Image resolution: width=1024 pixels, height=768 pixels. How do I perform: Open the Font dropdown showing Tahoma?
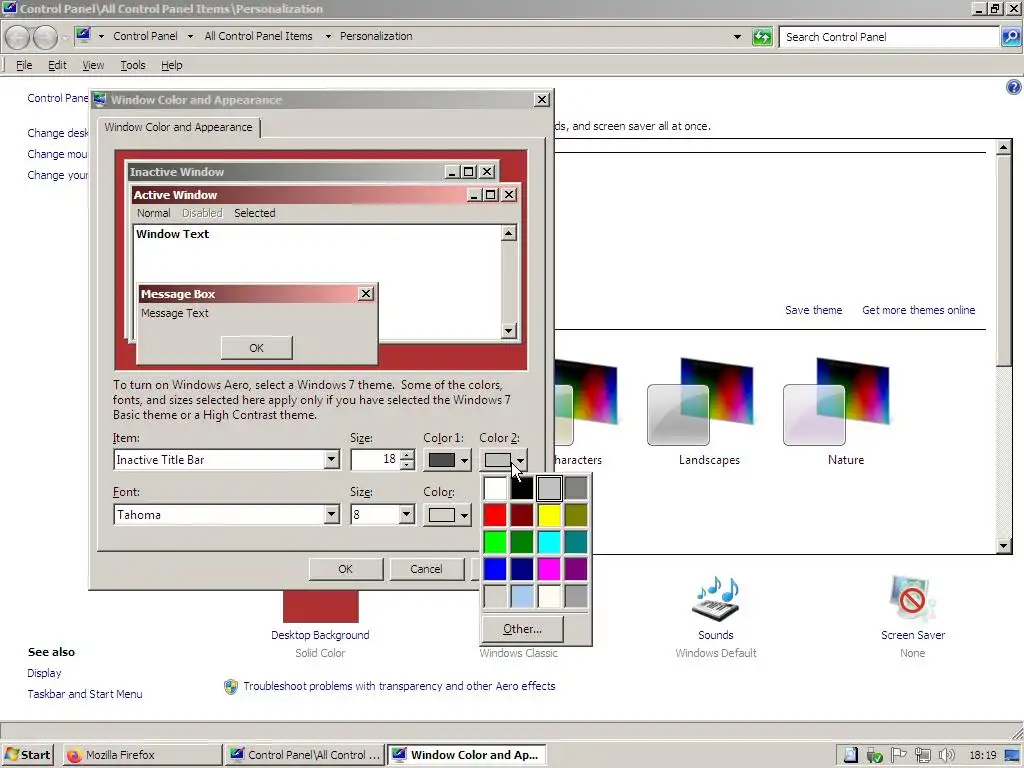(332, 515)
